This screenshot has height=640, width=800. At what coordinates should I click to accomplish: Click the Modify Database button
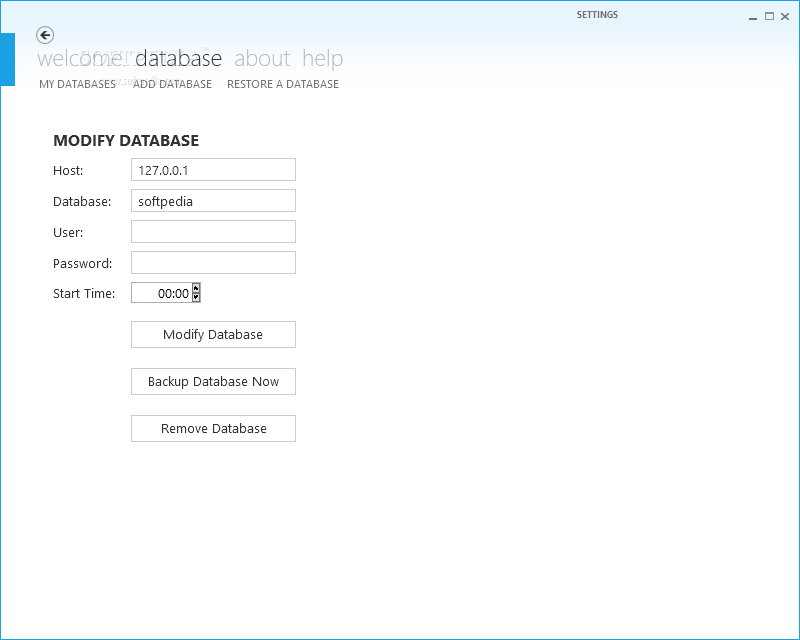(213, 334)
